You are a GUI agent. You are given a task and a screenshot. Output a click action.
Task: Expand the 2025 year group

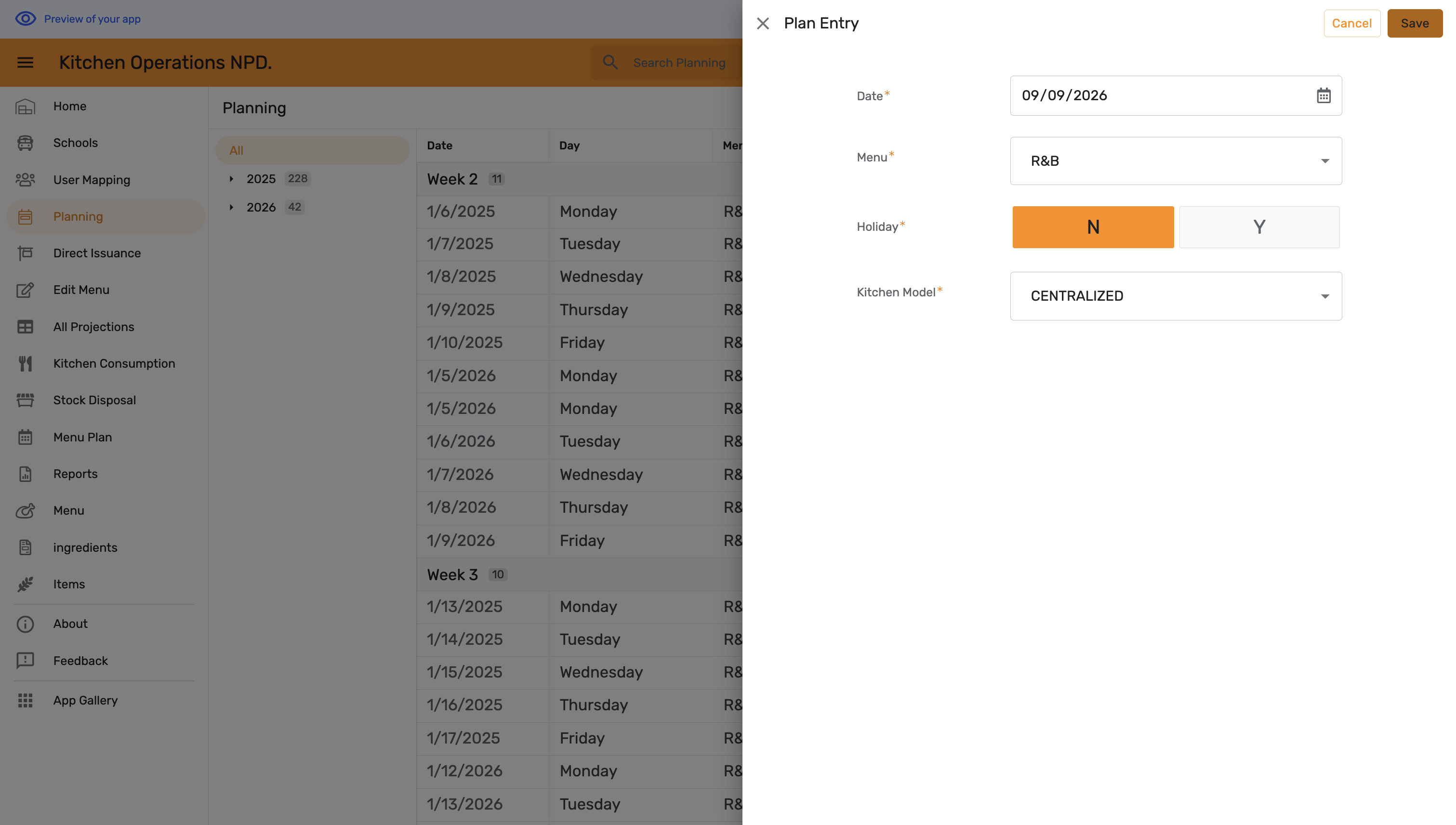tap(231, 178)
